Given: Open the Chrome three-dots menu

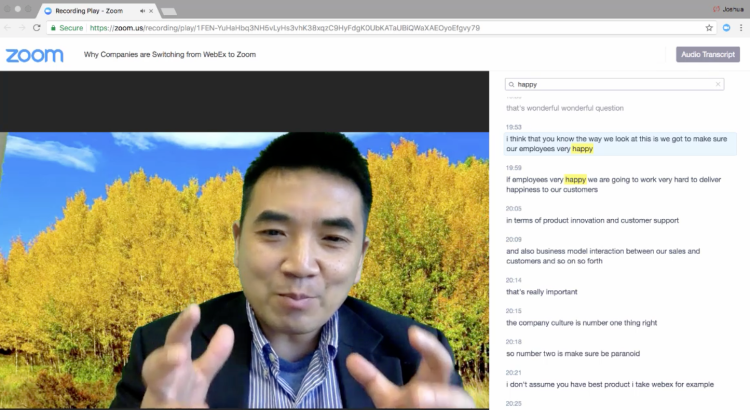Looking at the screenshot, I should coord(741,28).
